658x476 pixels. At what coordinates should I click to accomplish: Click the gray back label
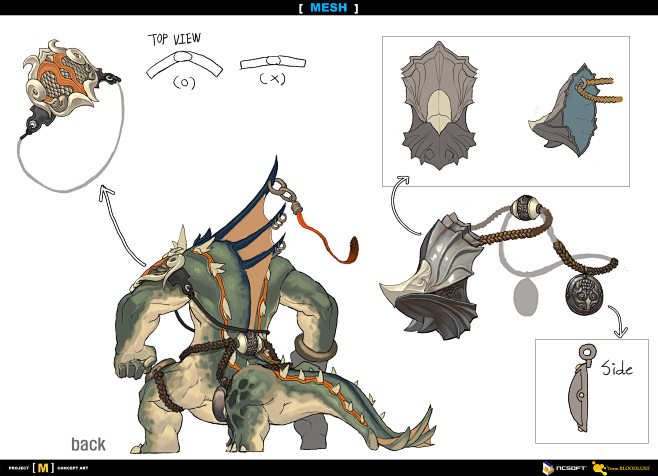(88, 444)
